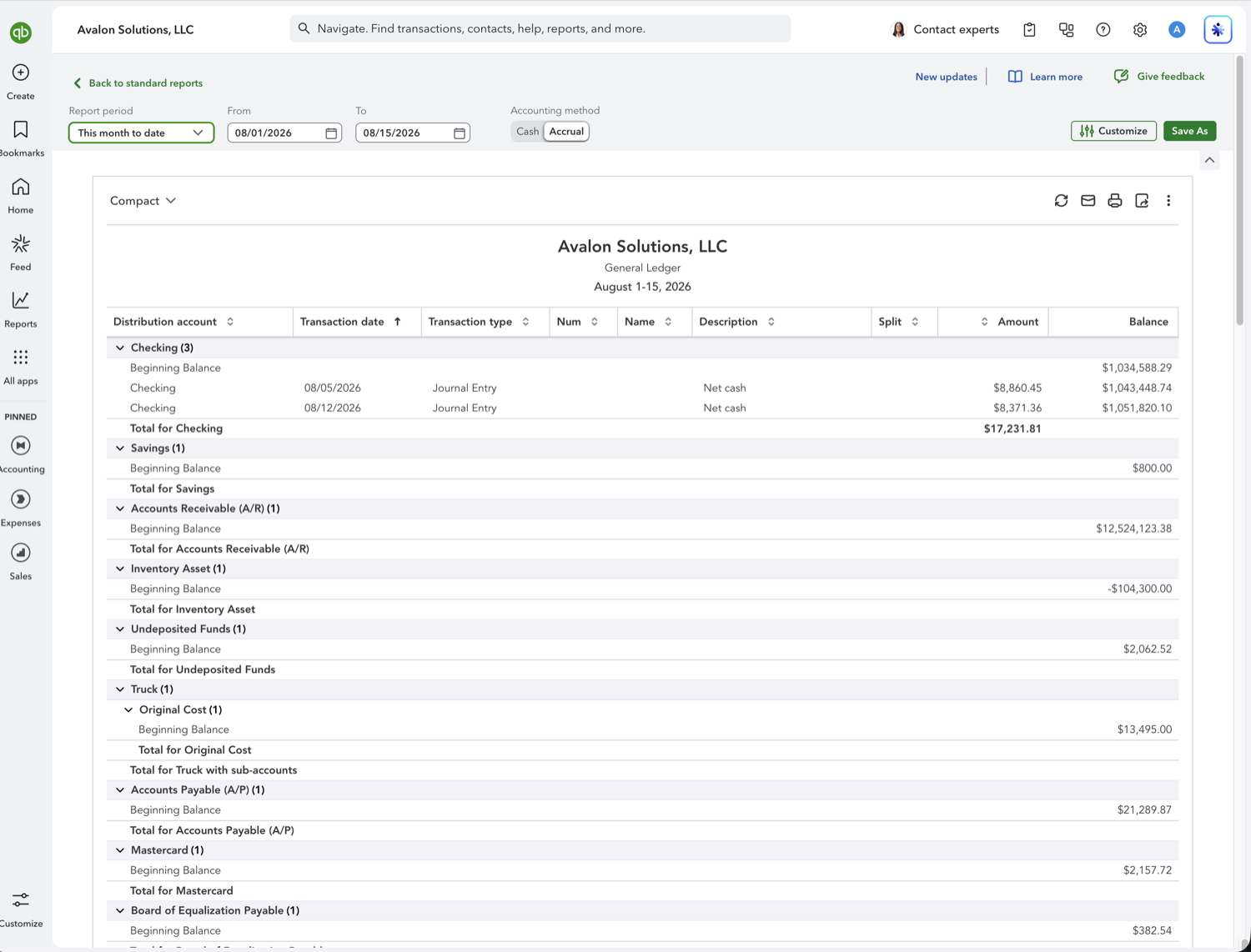Open the Report period dropdown

coord(141,133)
